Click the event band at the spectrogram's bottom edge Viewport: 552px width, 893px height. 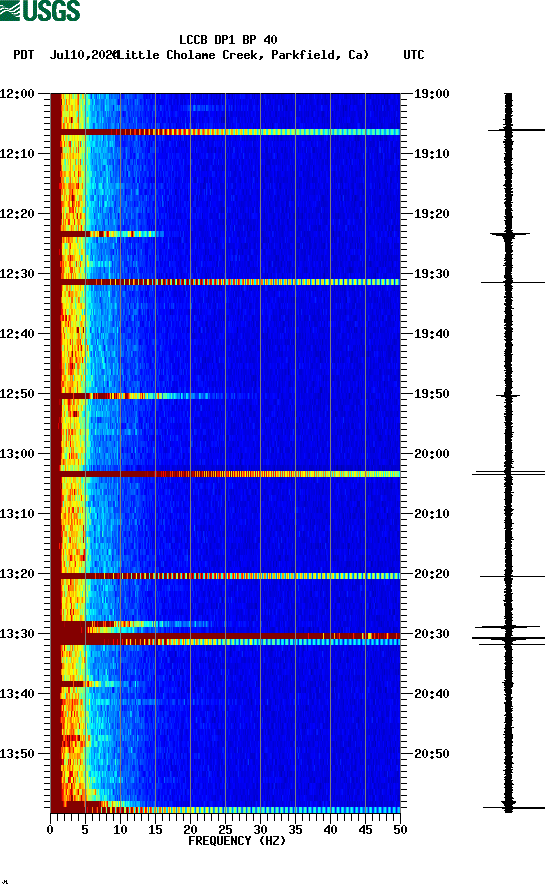[226, 809]
